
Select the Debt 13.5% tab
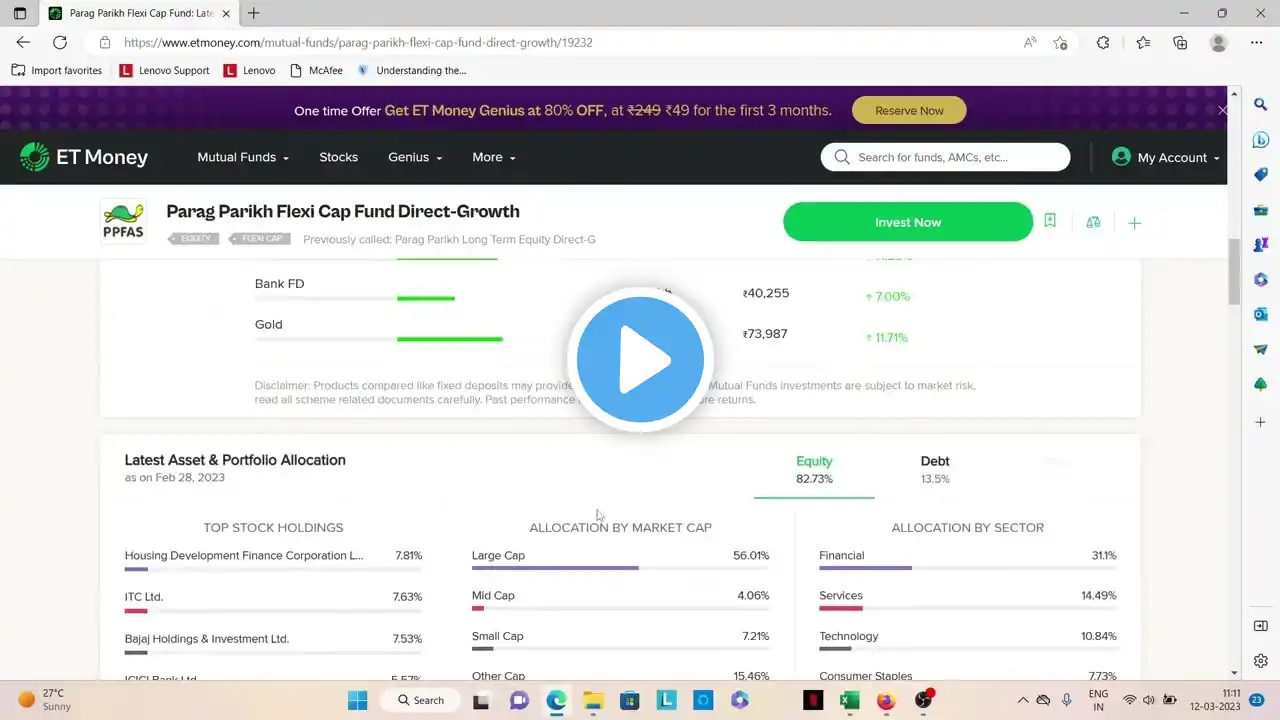(935, 470)
